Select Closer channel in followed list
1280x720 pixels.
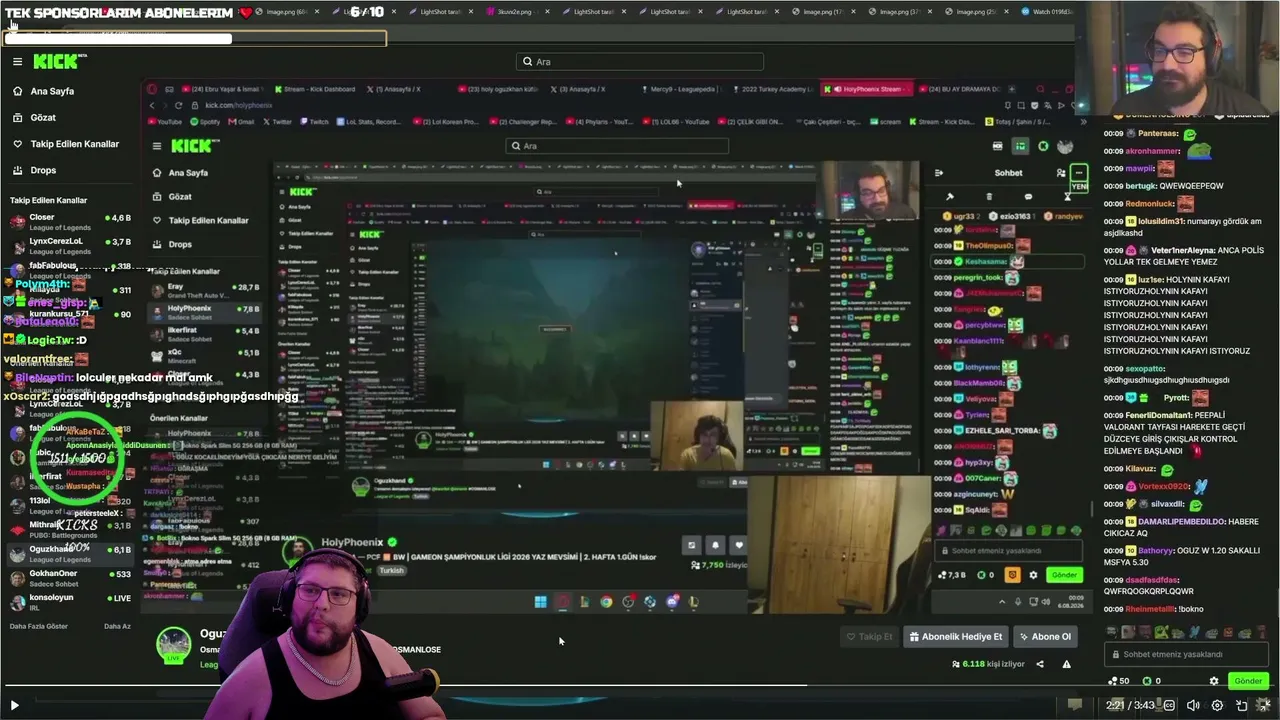(x=70, y=221)
